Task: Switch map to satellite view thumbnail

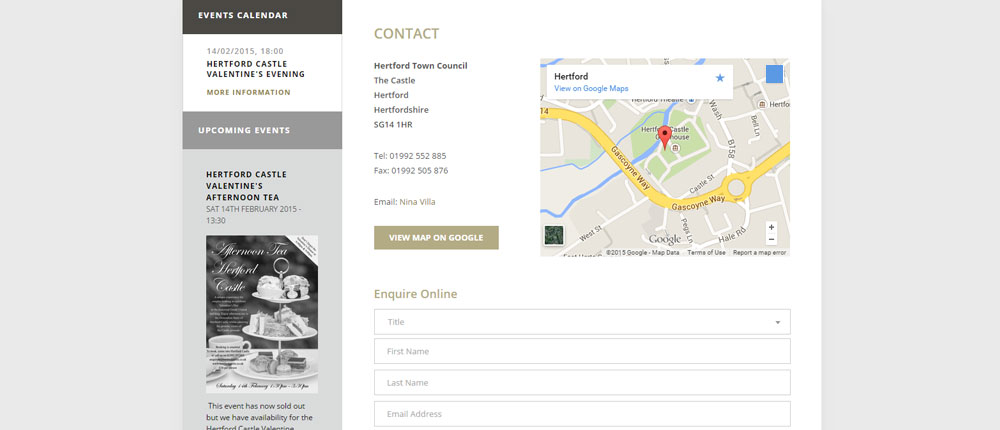Action: (554, 235)
